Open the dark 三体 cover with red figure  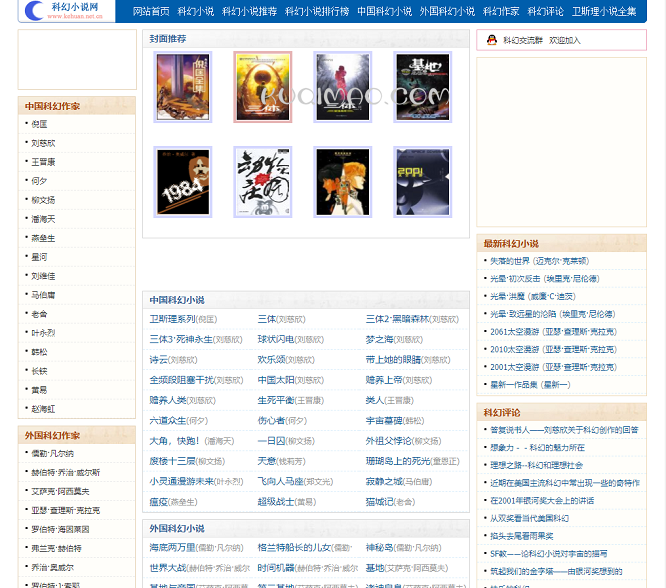(x=343, y=87)
